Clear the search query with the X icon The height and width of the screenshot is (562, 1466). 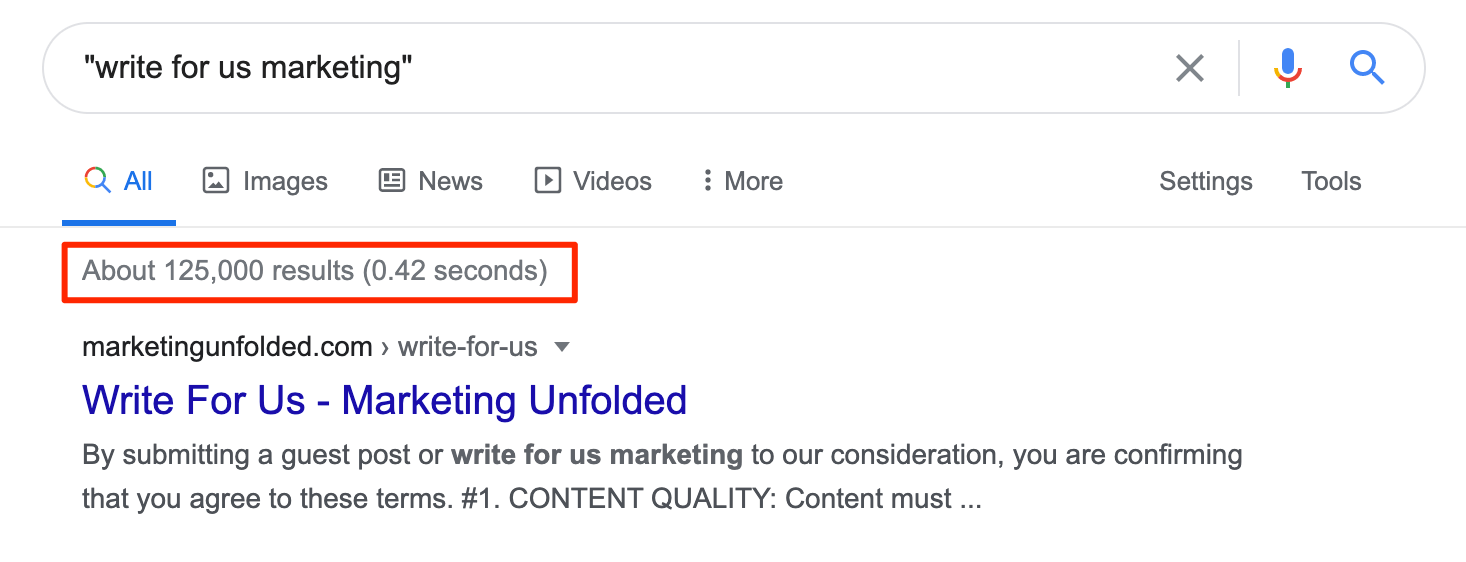[1189, 68]
